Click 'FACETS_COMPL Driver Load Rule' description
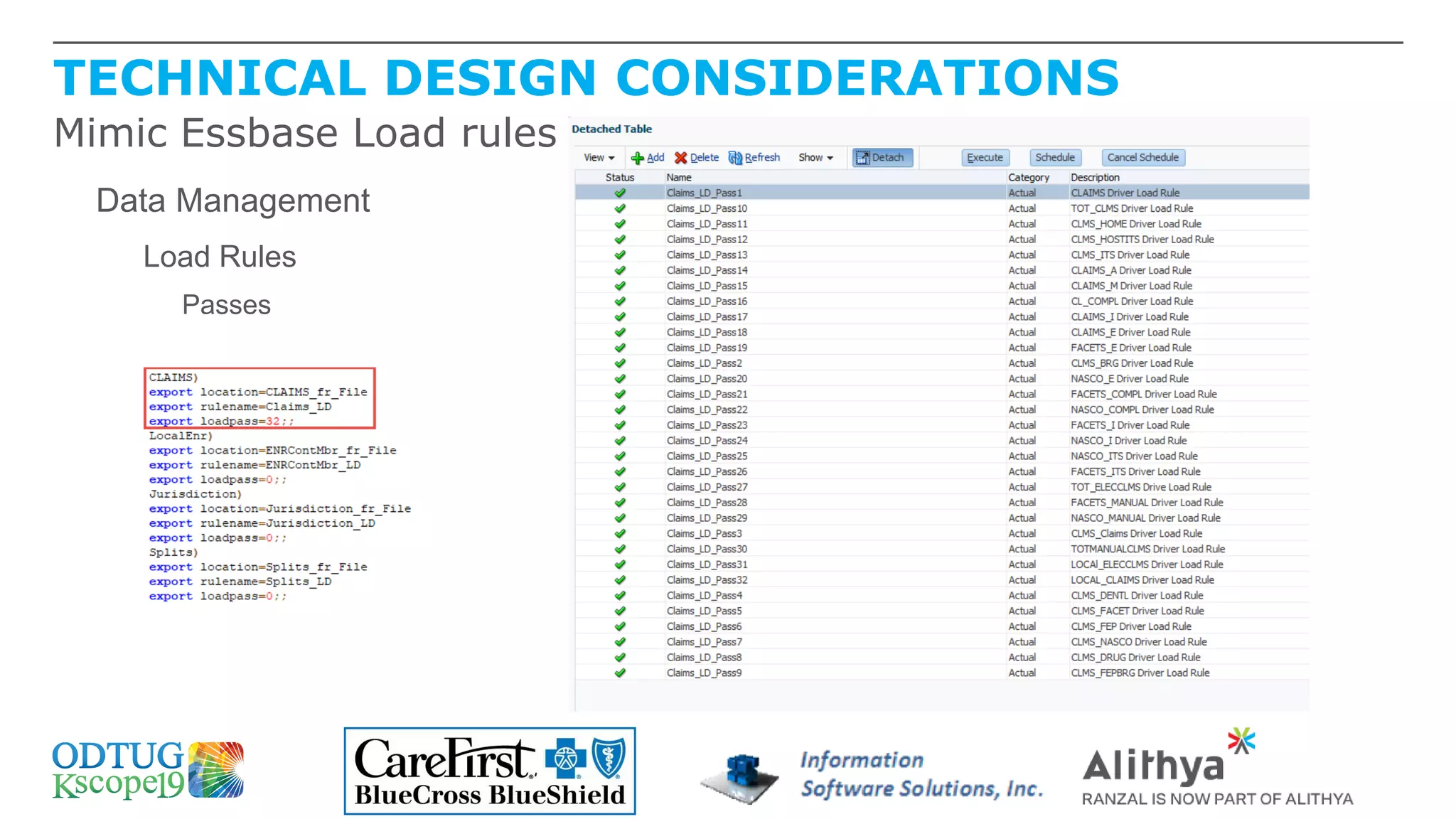Viewport: 1456px width, 819px height. [1144, 395]
